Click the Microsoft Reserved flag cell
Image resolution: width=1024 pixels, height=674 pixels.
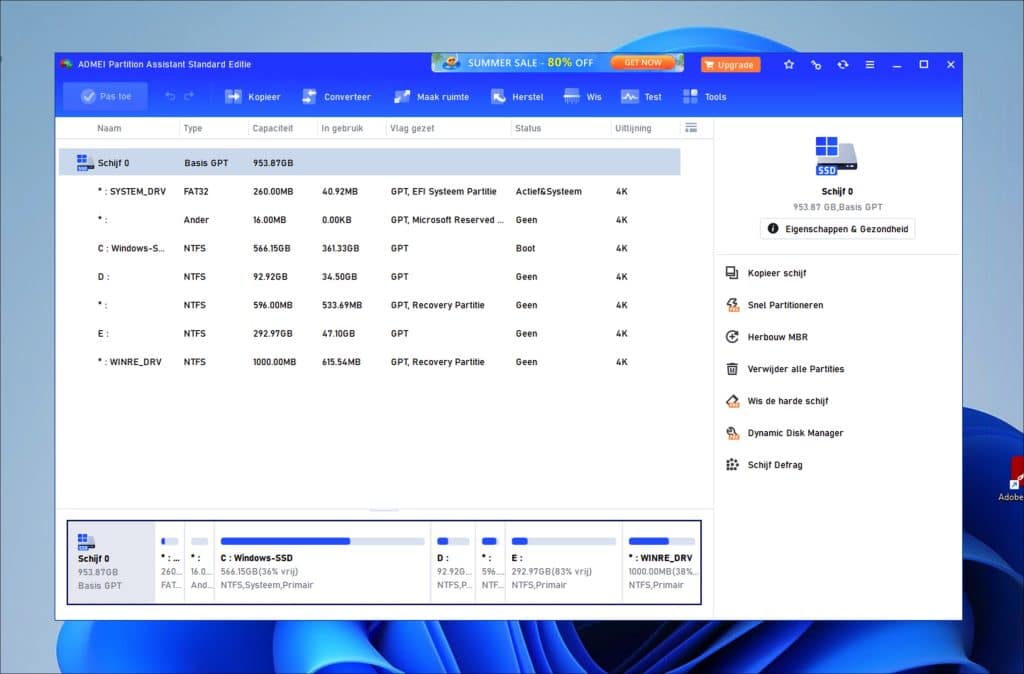coord(447,220)
